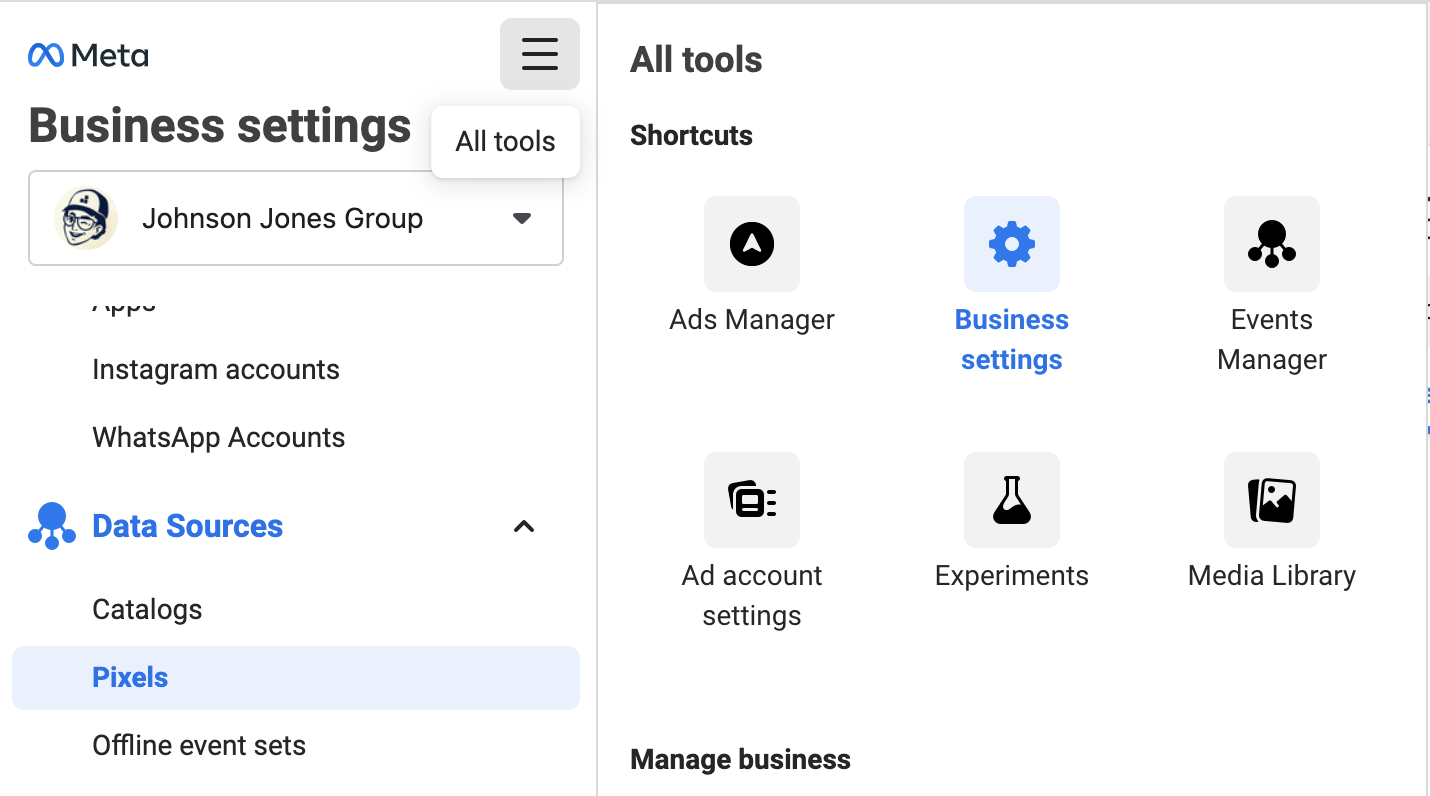Open Offline event sets
The width and height of the screenshot is (1430, 796).
(x=199, y=746)
